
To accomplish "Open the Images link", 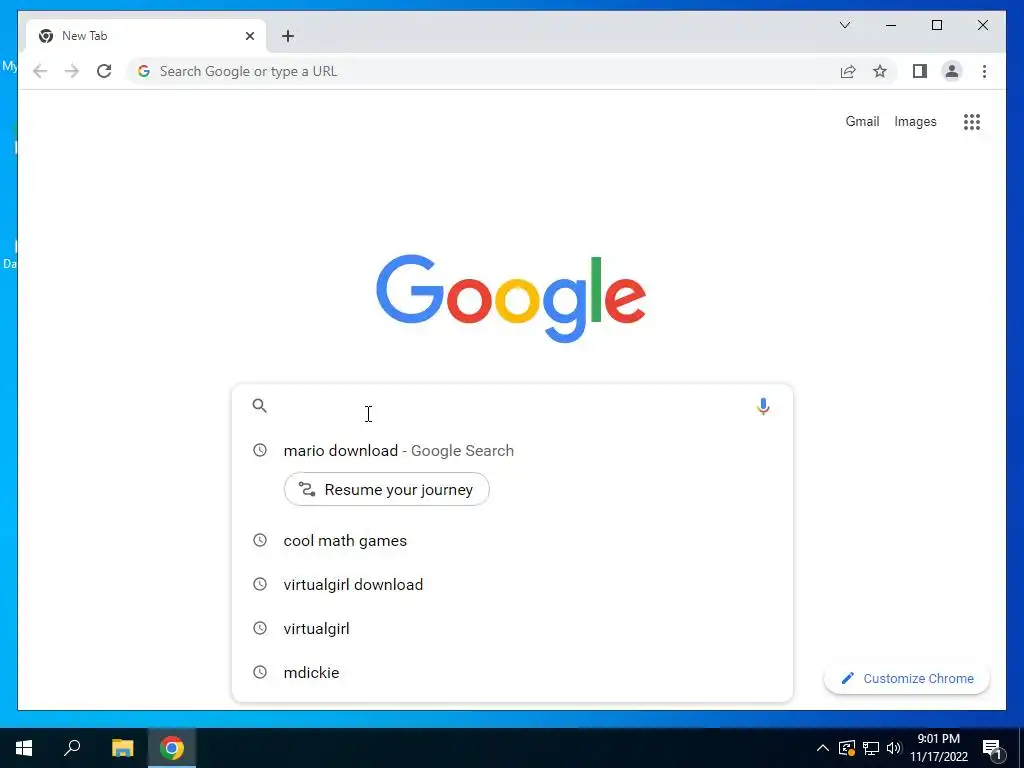I will 915,121.
